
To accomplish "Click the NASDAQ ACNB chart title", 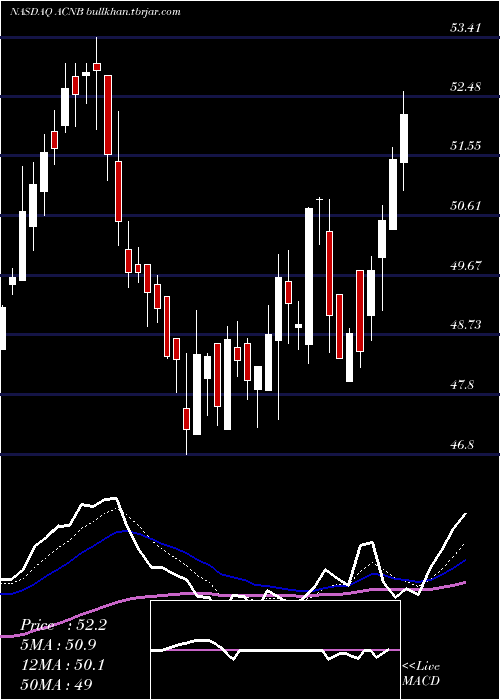I will point(95,12).
